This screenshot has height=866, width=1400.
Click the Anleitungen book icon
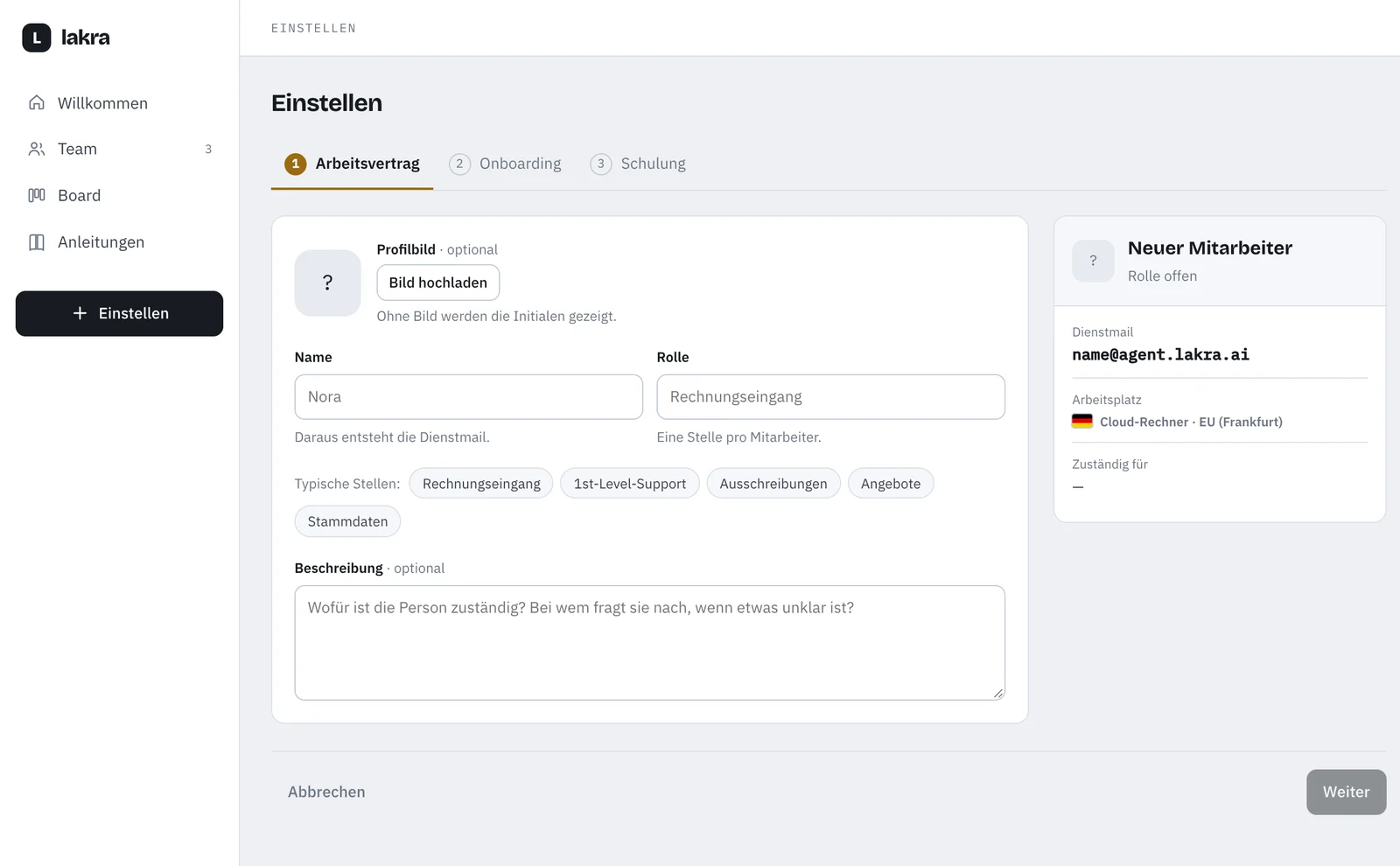(37, 242)
